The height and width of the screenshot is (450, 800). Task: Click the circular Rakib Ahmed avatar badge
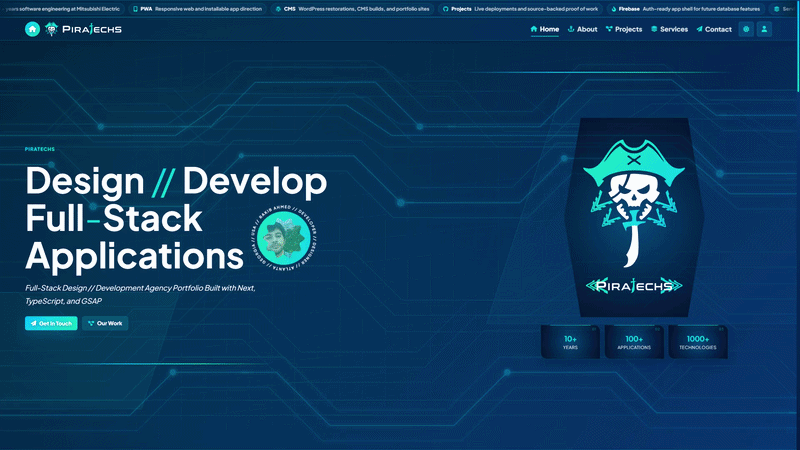click(x=284, y=238)
